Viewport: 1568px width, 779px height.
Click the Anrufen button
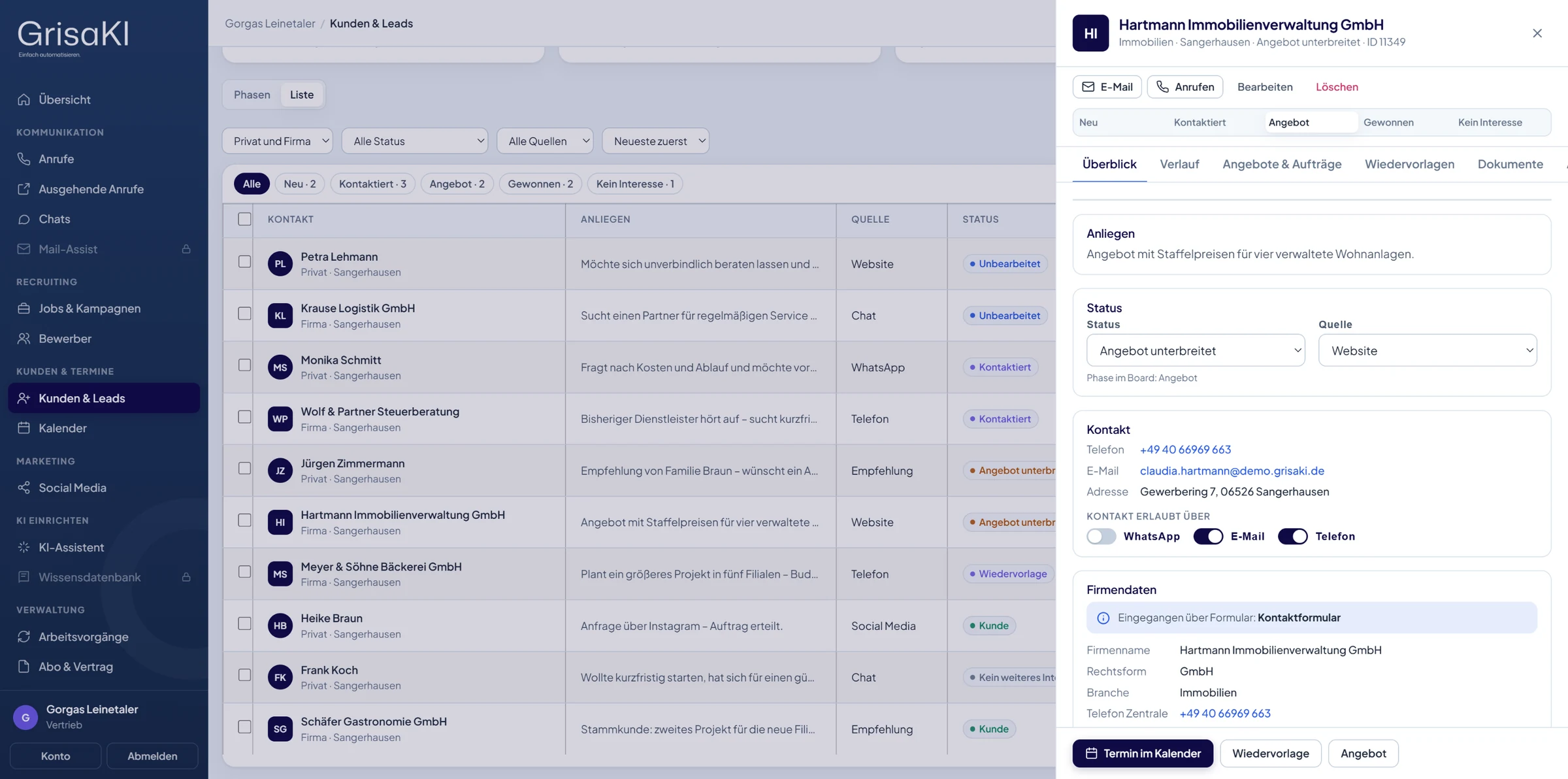tap(1184, 87)
